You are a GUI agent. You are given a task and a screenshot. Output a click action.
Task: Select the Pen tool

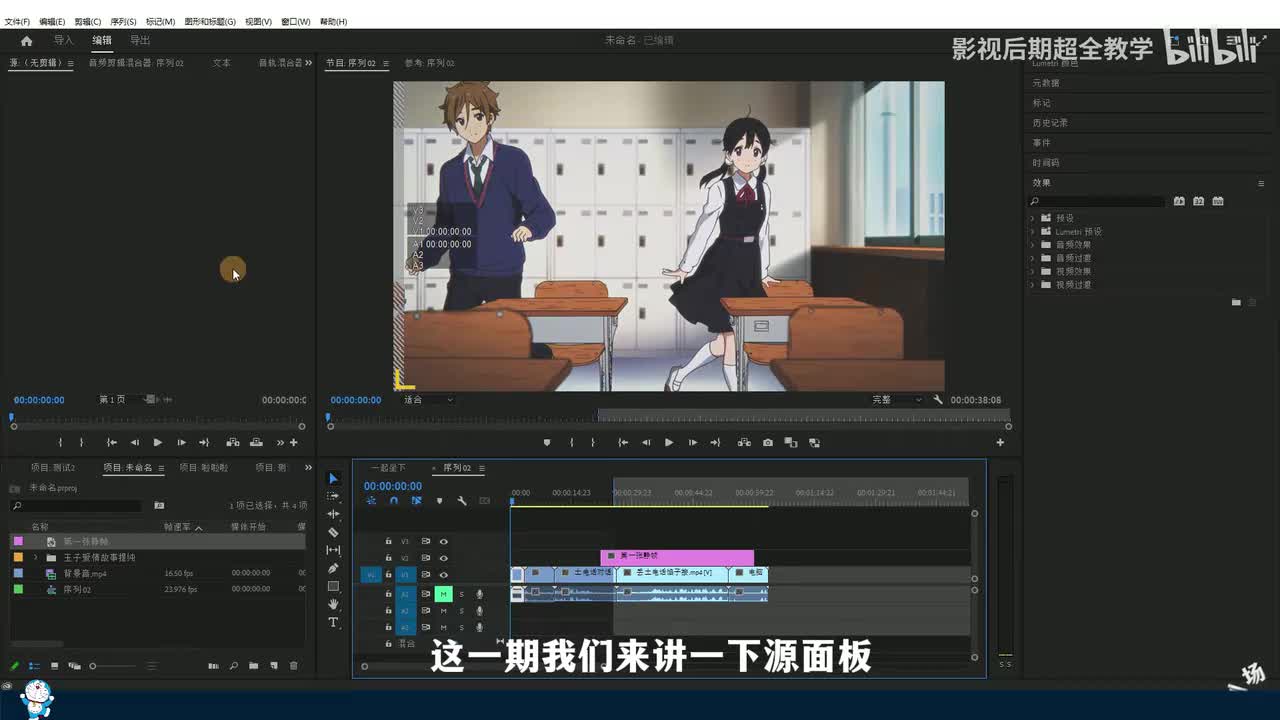click(333, 568)
